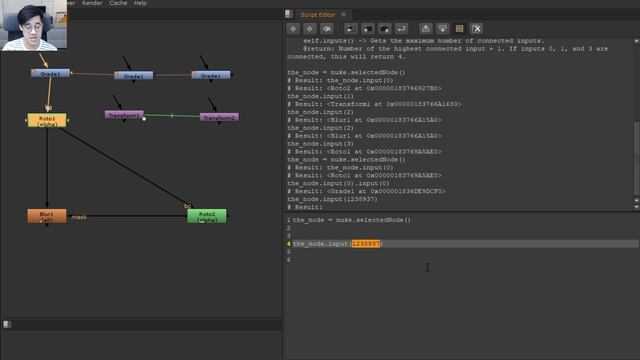Viewport: 640px width, 360px height.
Task: Select the Grade1 node above Transform2
Action: coord(211,75)
